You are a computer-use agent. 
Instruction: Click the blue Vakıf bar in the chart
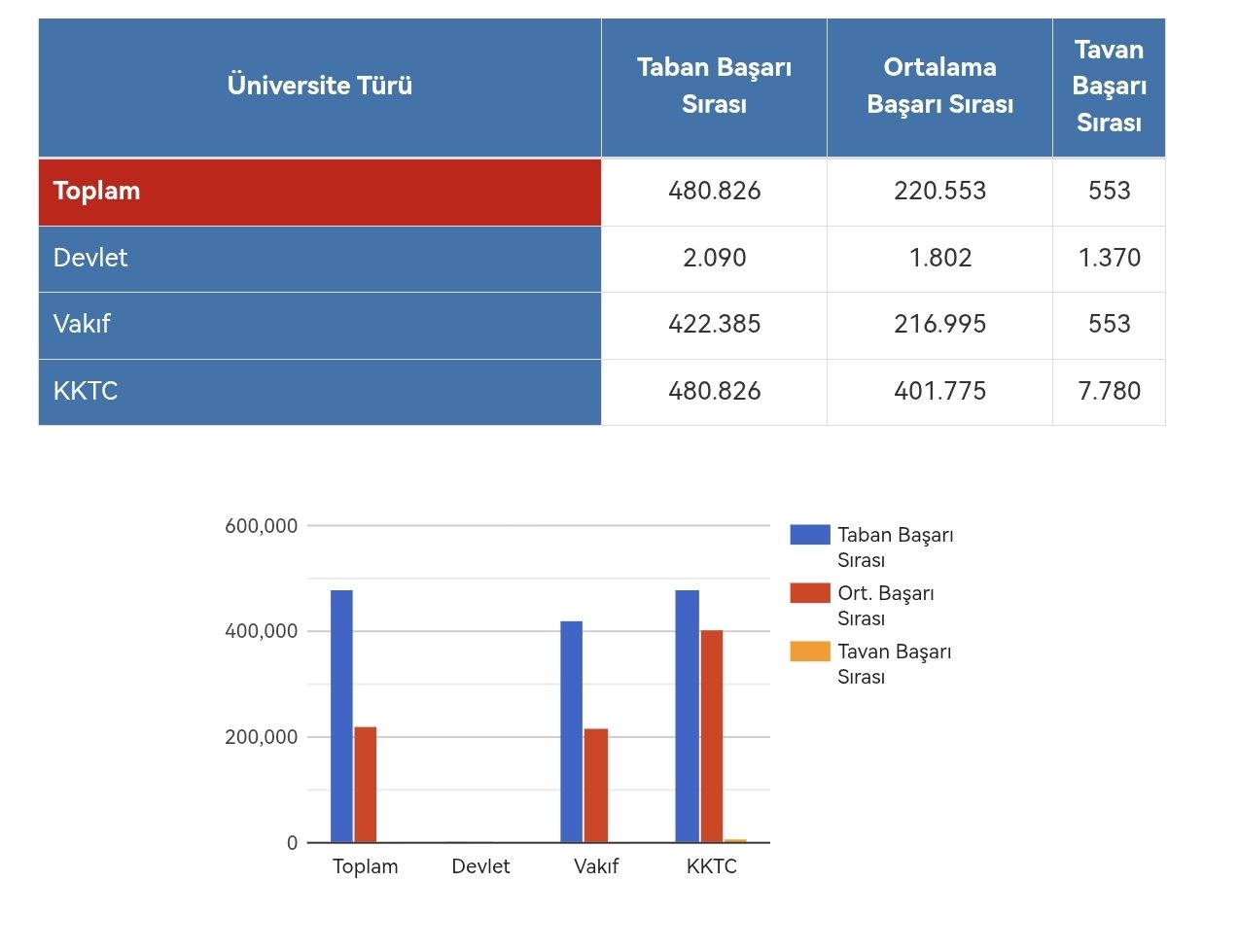(x=572, y=731)
